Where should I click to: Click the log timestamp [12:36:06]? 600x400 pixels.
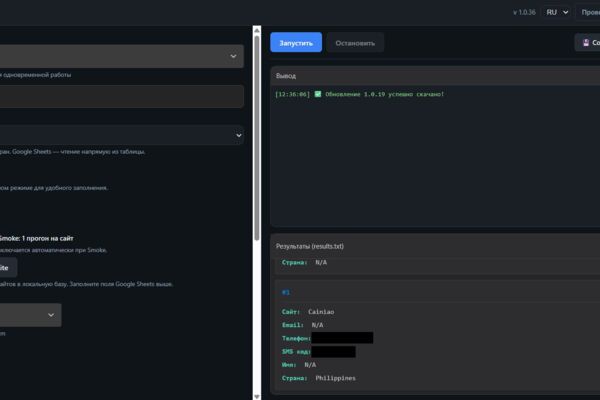[x=292, y=94]
